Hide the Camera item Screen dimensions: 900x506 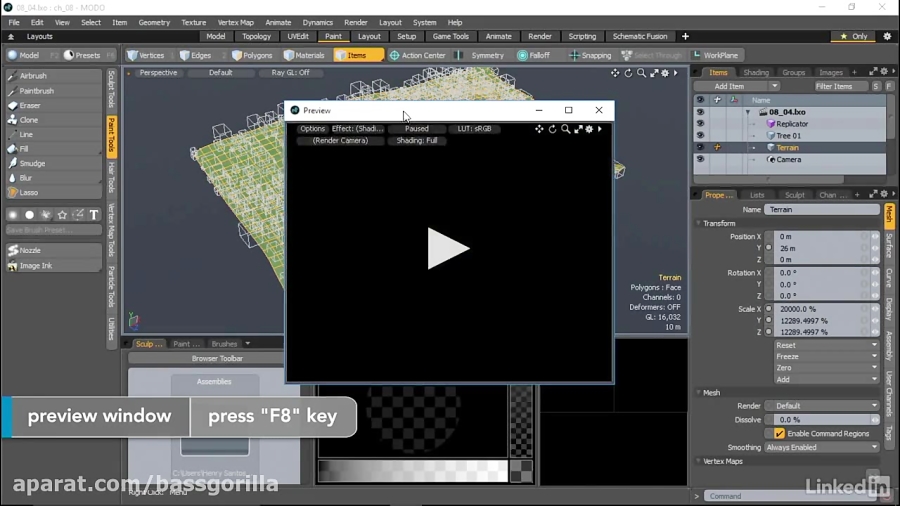coord(700,159)
